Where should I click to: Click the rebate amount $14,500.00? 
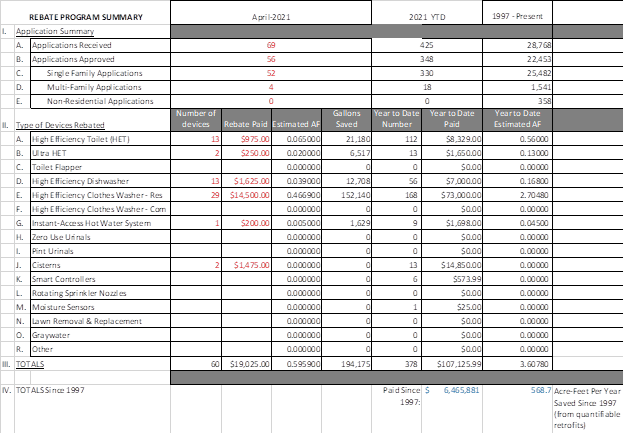250,195
